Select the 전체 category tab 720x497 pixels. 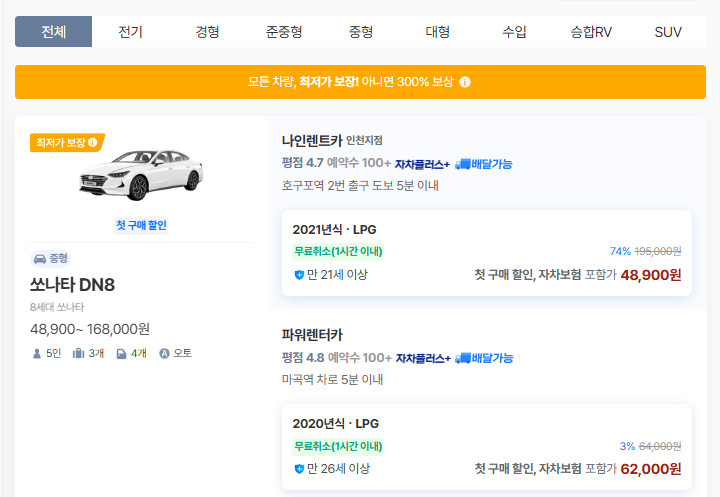pos(53,32)
